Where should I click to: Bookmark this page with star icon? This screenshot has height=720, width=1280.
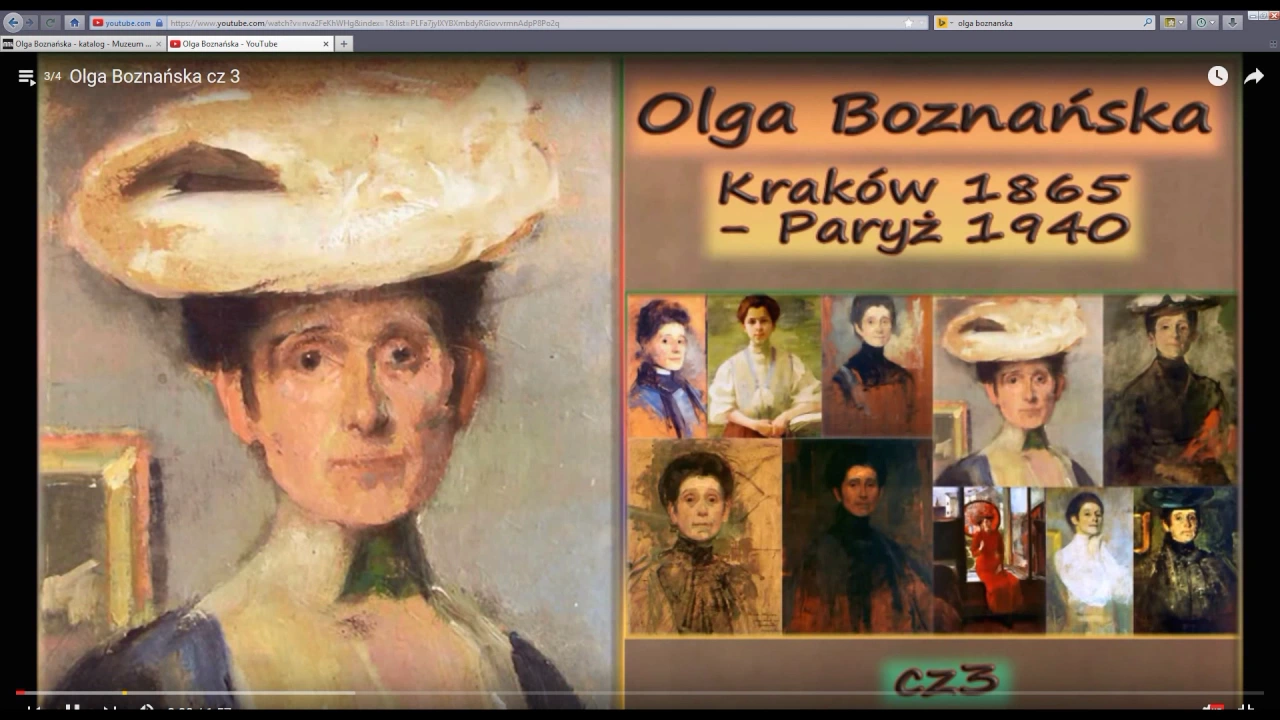click(x=908, y=22)
